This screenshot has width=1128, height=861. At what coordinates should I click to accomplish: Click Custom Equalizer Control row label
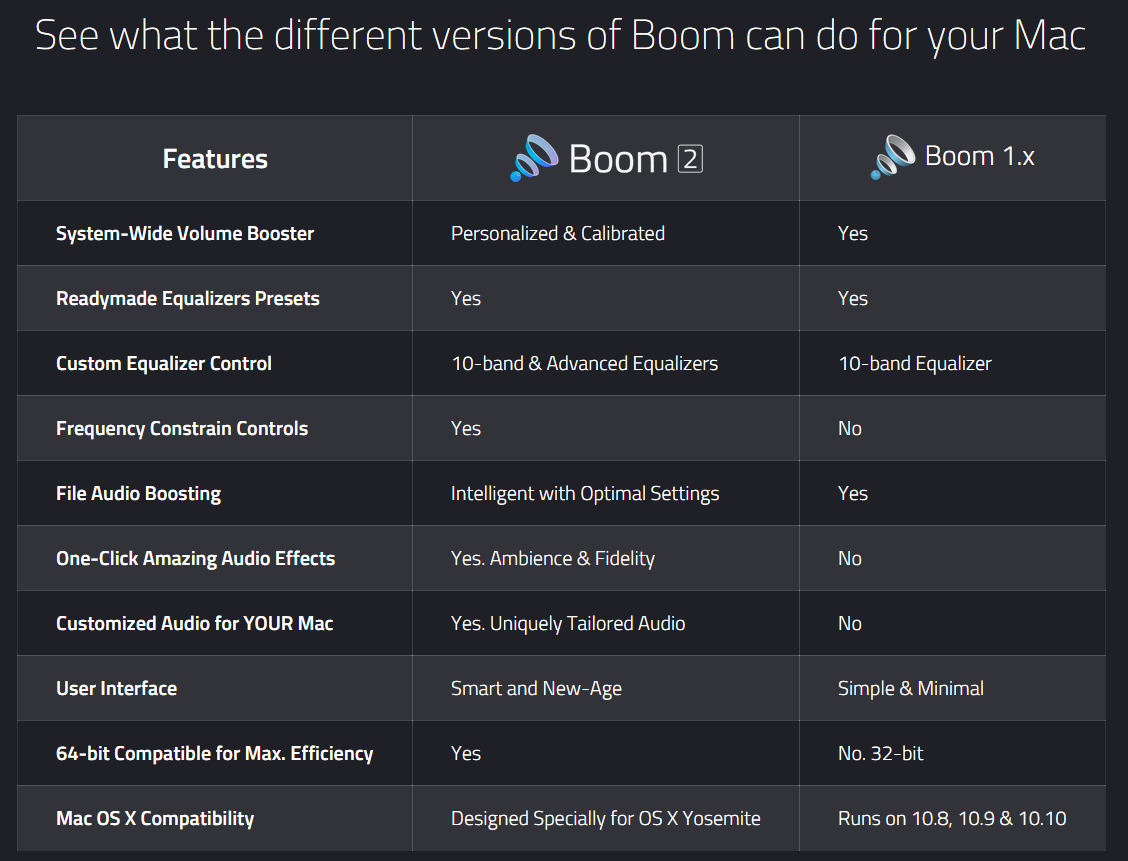pyautogui.click(x=164, y=363)
